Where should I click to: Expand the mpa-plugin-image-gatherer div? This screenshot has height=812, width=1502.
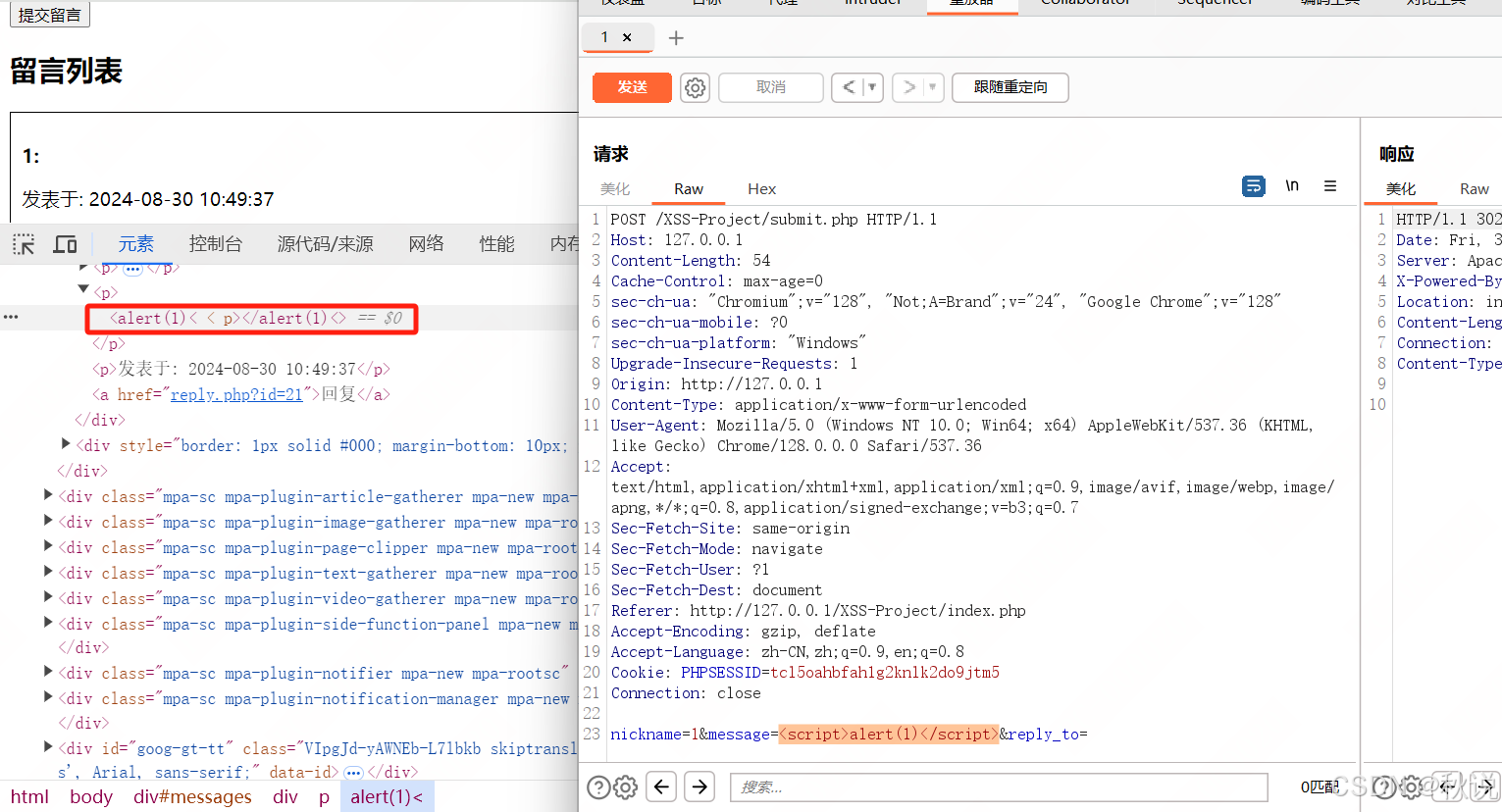48,521
